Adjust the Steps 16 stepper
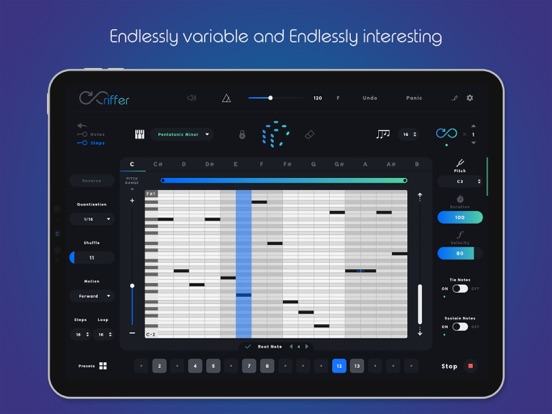Image resolution: width=552 pixels, height=414 pixels. click(81, 334)
